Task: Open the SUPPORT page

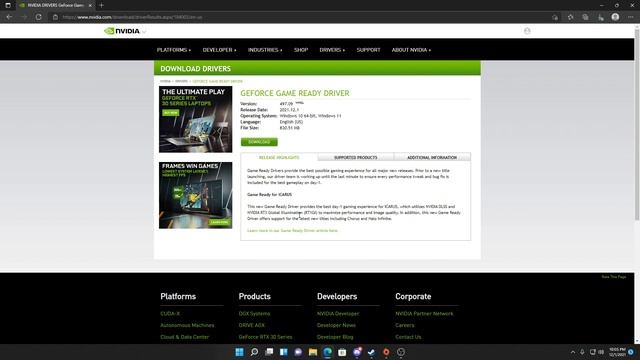Action: click(x=368, y=50)
